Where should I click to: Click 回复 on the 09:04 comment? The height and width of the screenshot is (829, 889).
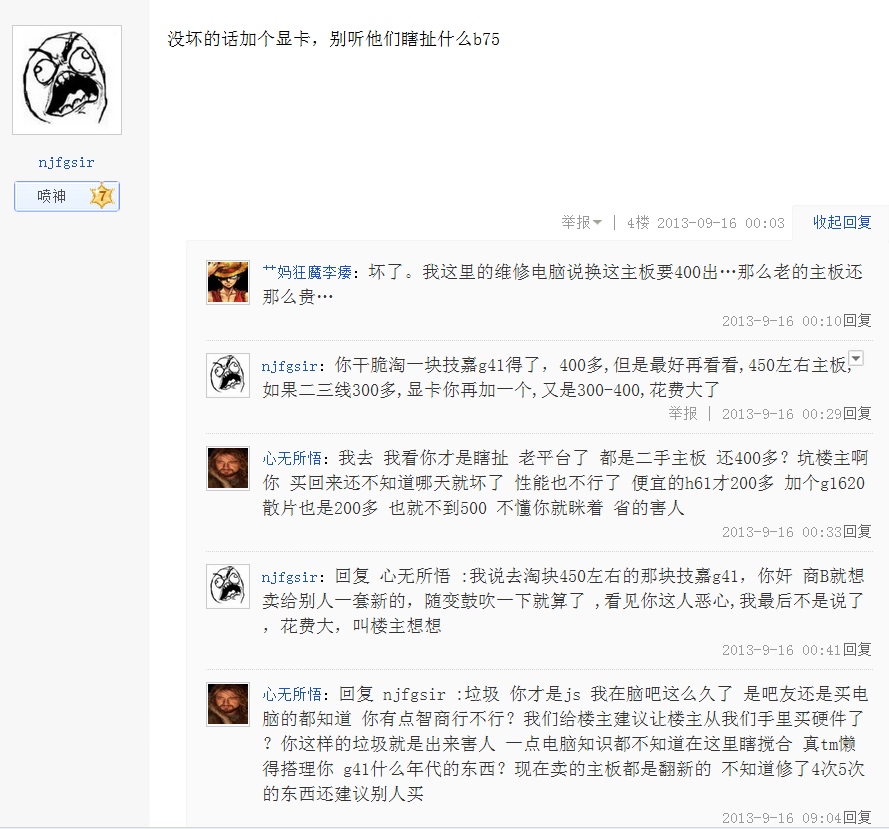click(857, 818)
